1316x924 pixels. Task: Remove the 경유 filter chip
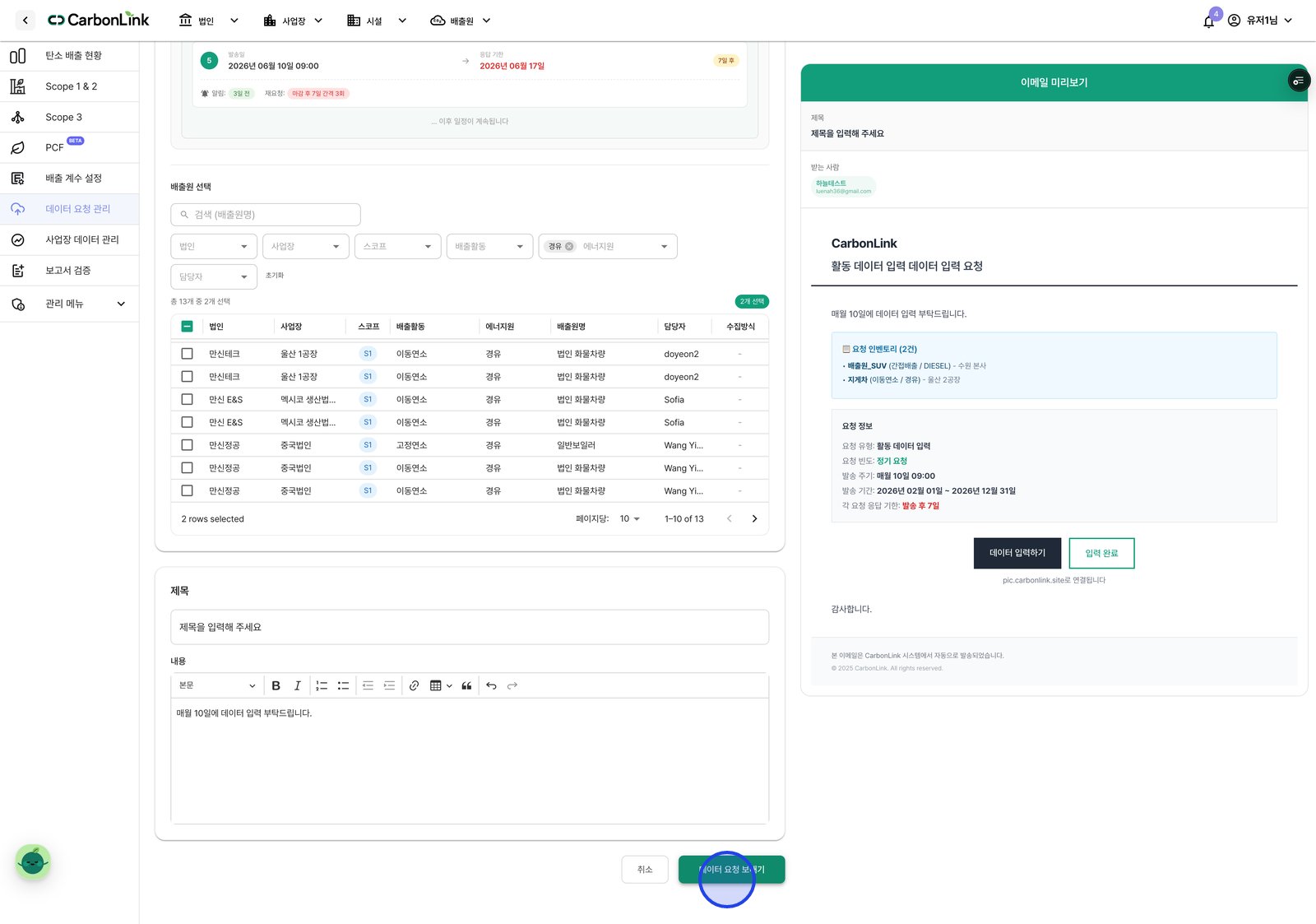pyautogui.click(x=569, y=247)
